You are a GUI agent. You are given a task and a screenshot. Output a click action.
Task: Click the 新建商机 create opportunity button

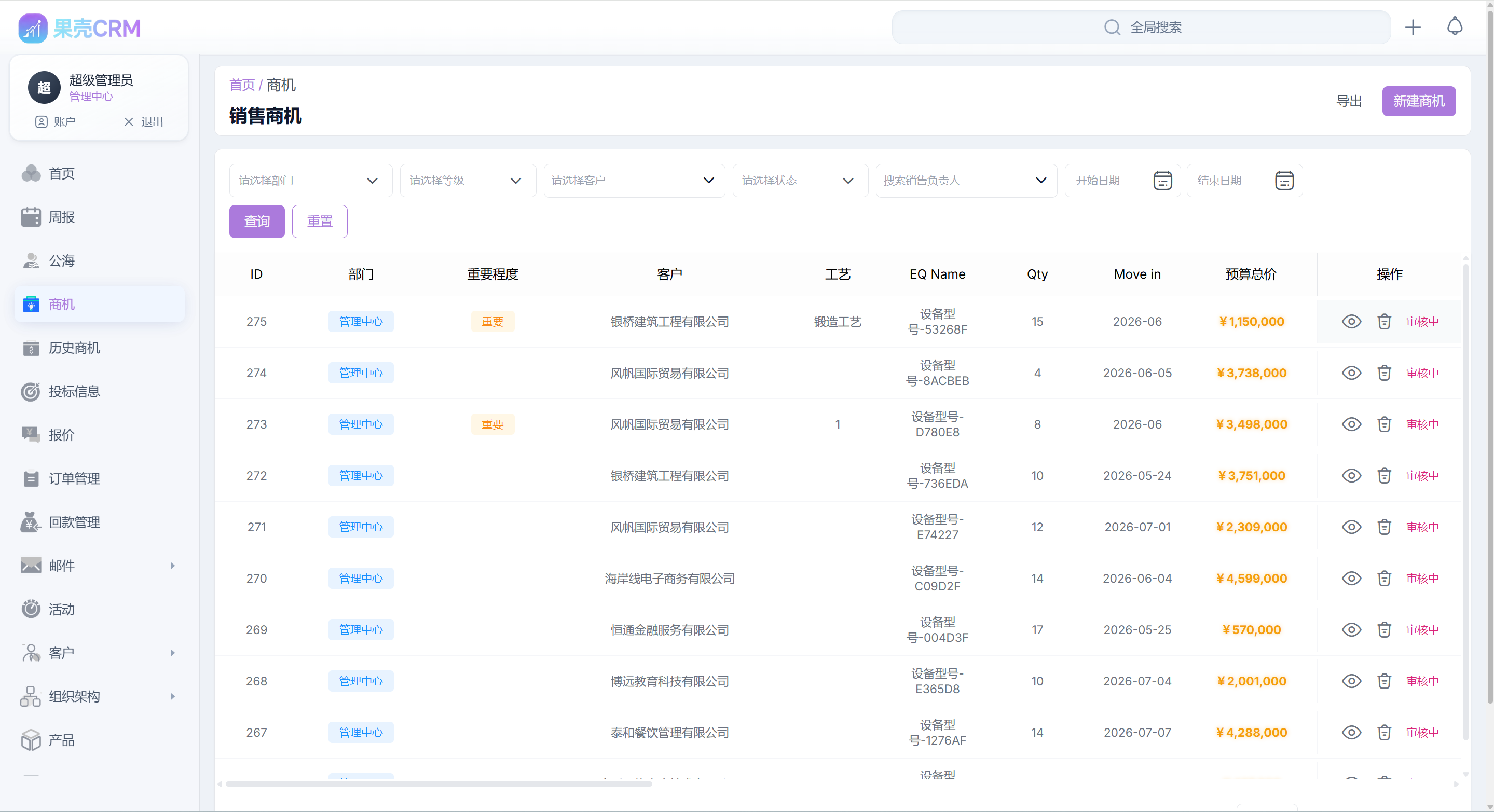1419,100
